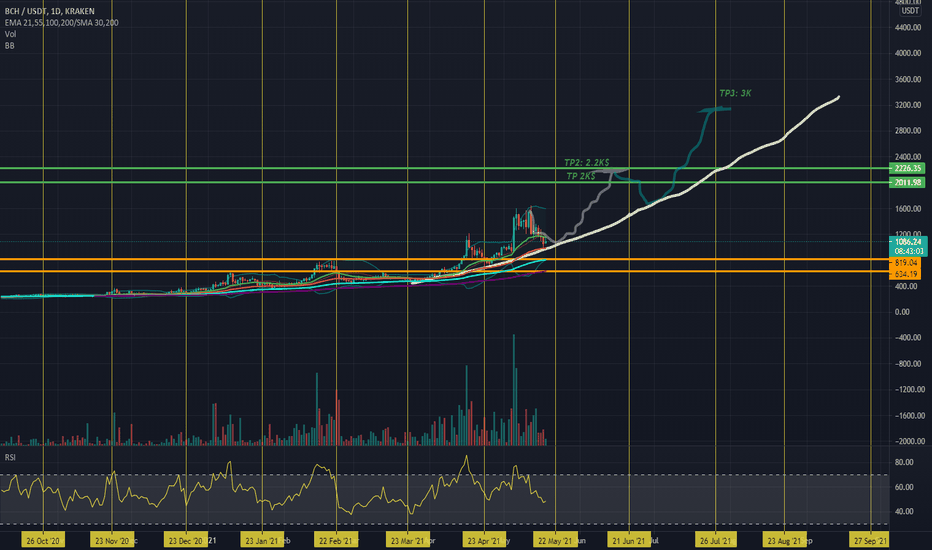932x550 pixels.
Task: Click the 23 Mar '21 date marker
Action: point(408,540)
